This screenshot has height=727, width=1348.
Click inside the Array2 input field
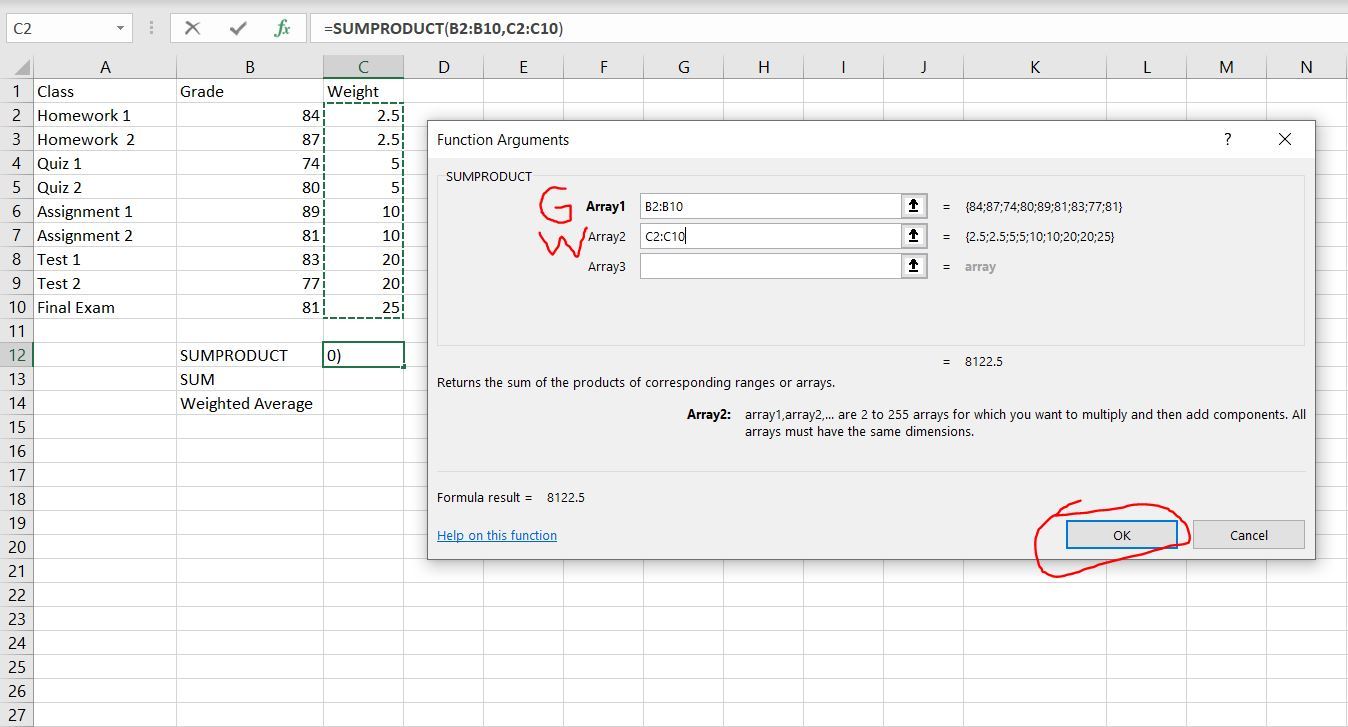770,236
